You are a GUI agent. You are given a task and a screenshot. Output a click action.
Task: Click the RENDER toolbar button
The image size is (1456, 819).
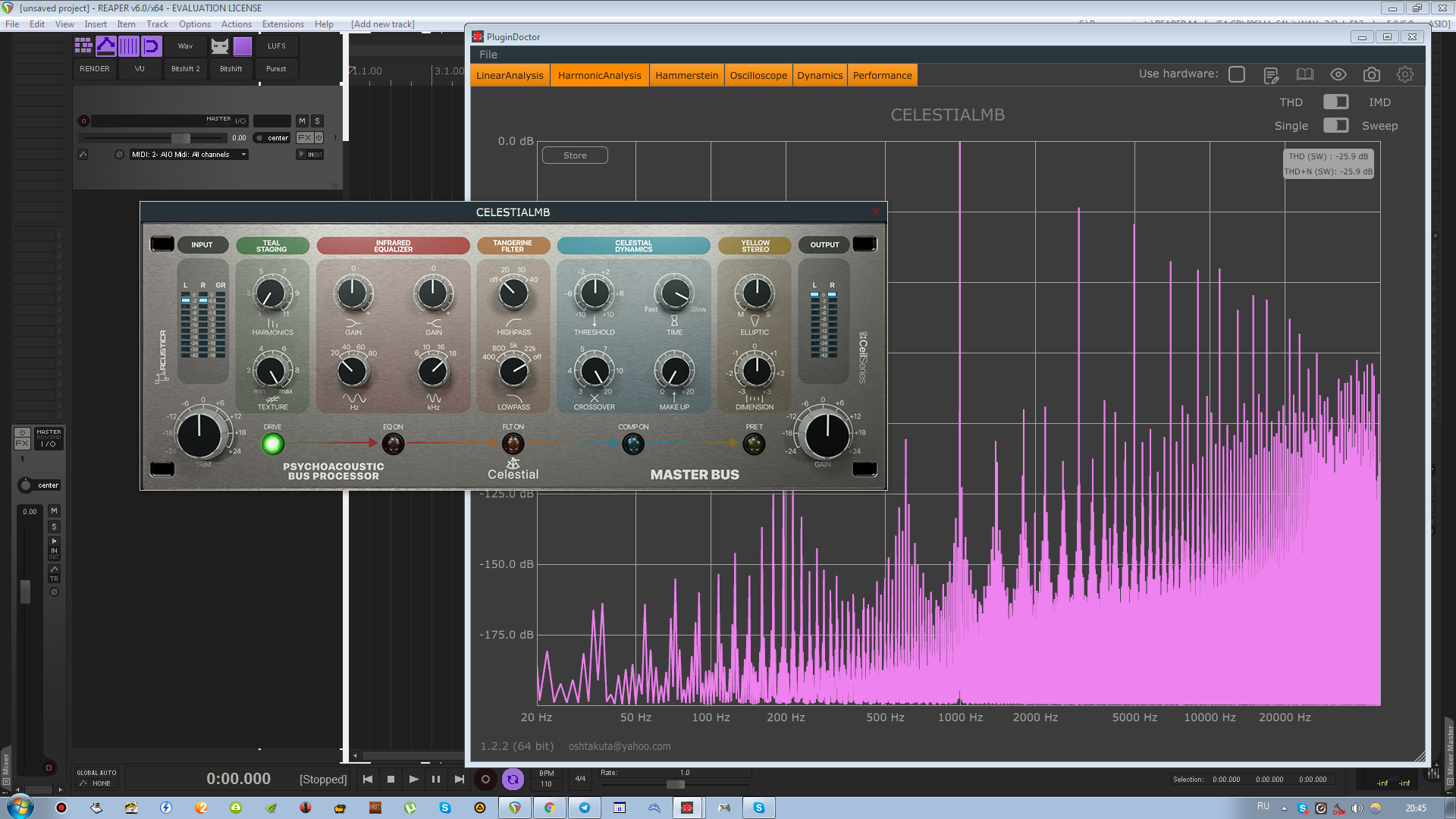click(95, 69)
